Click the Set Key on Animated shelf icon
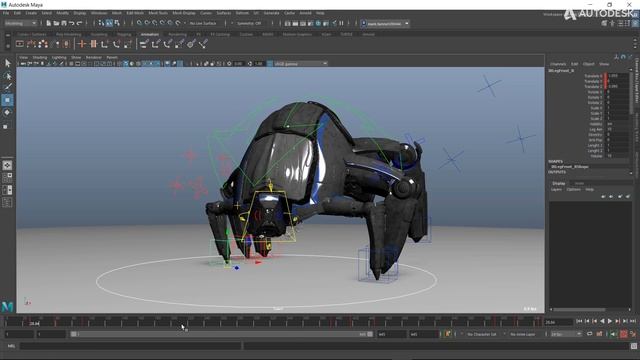640x360 pixels. pos(93,44)
